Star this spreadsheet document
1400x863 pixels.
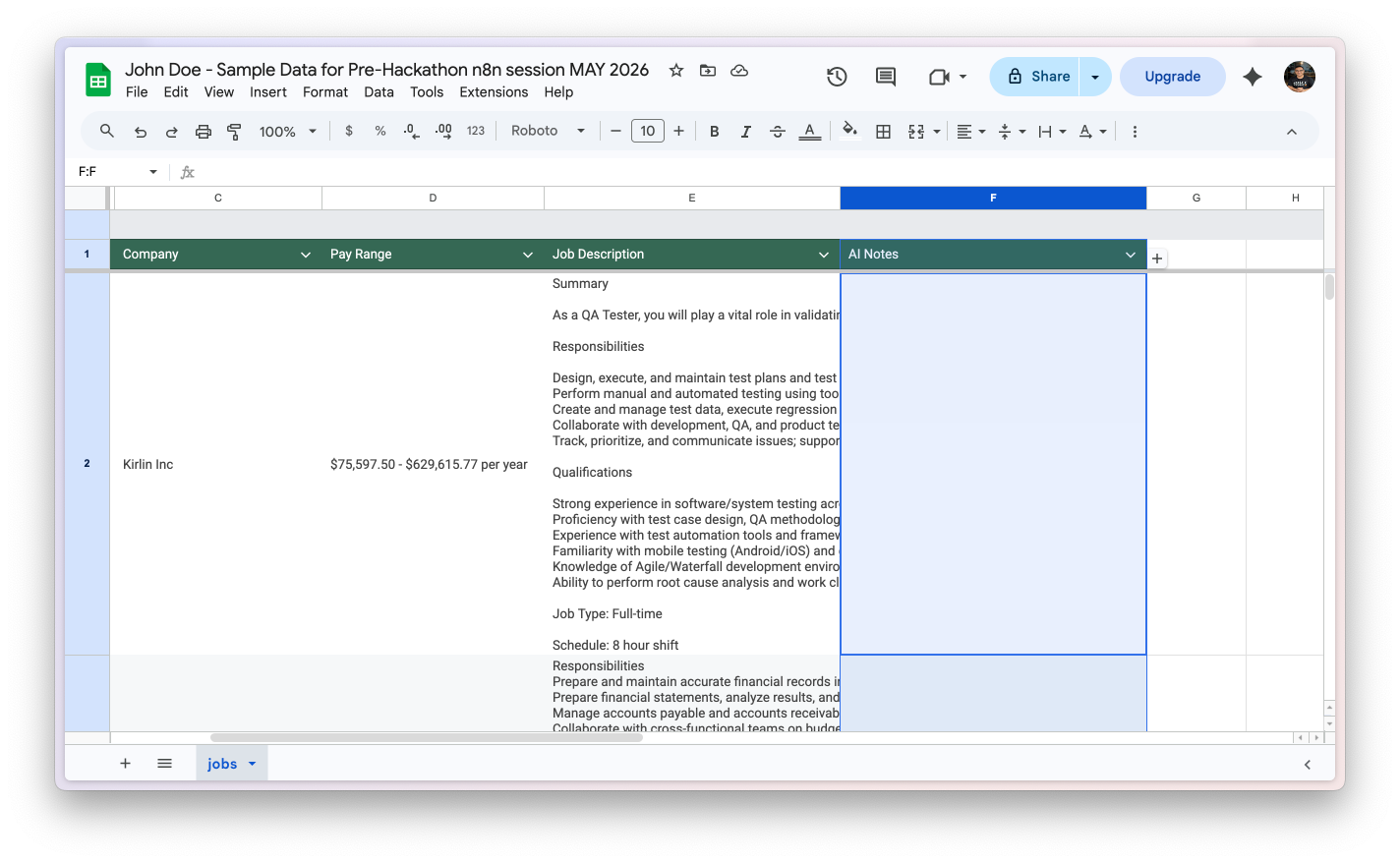click(676, 70)
